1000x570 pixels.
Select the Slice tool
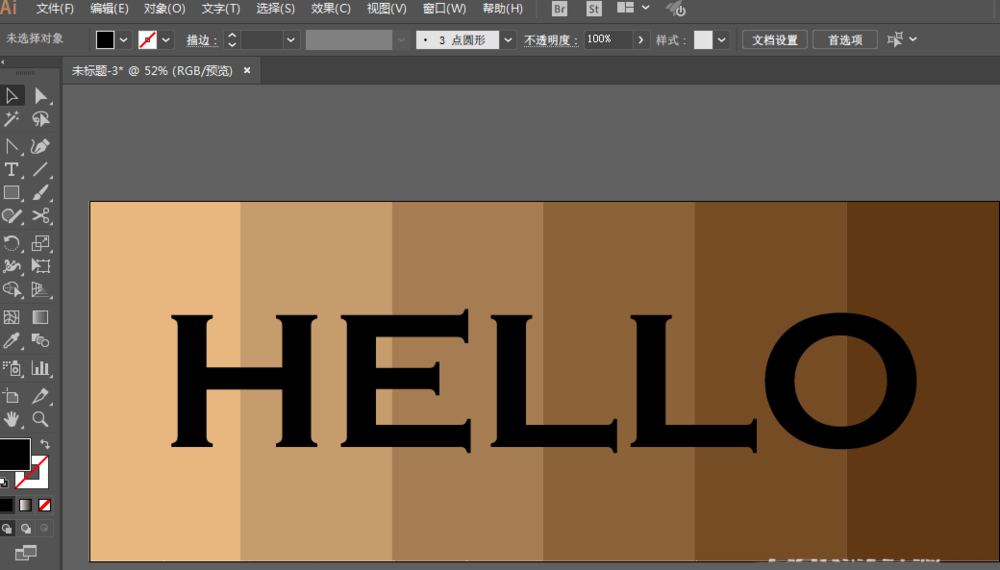(x=41, y=396)
